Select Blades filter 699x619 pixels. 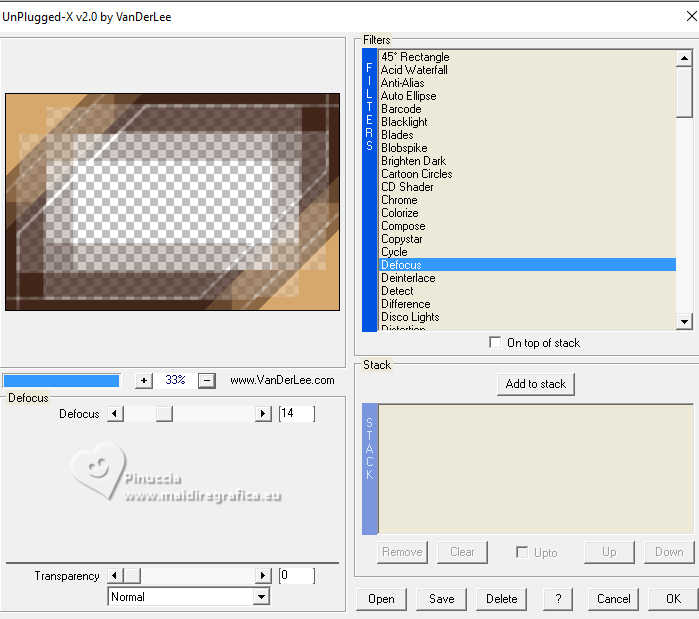tap(527, 135)
